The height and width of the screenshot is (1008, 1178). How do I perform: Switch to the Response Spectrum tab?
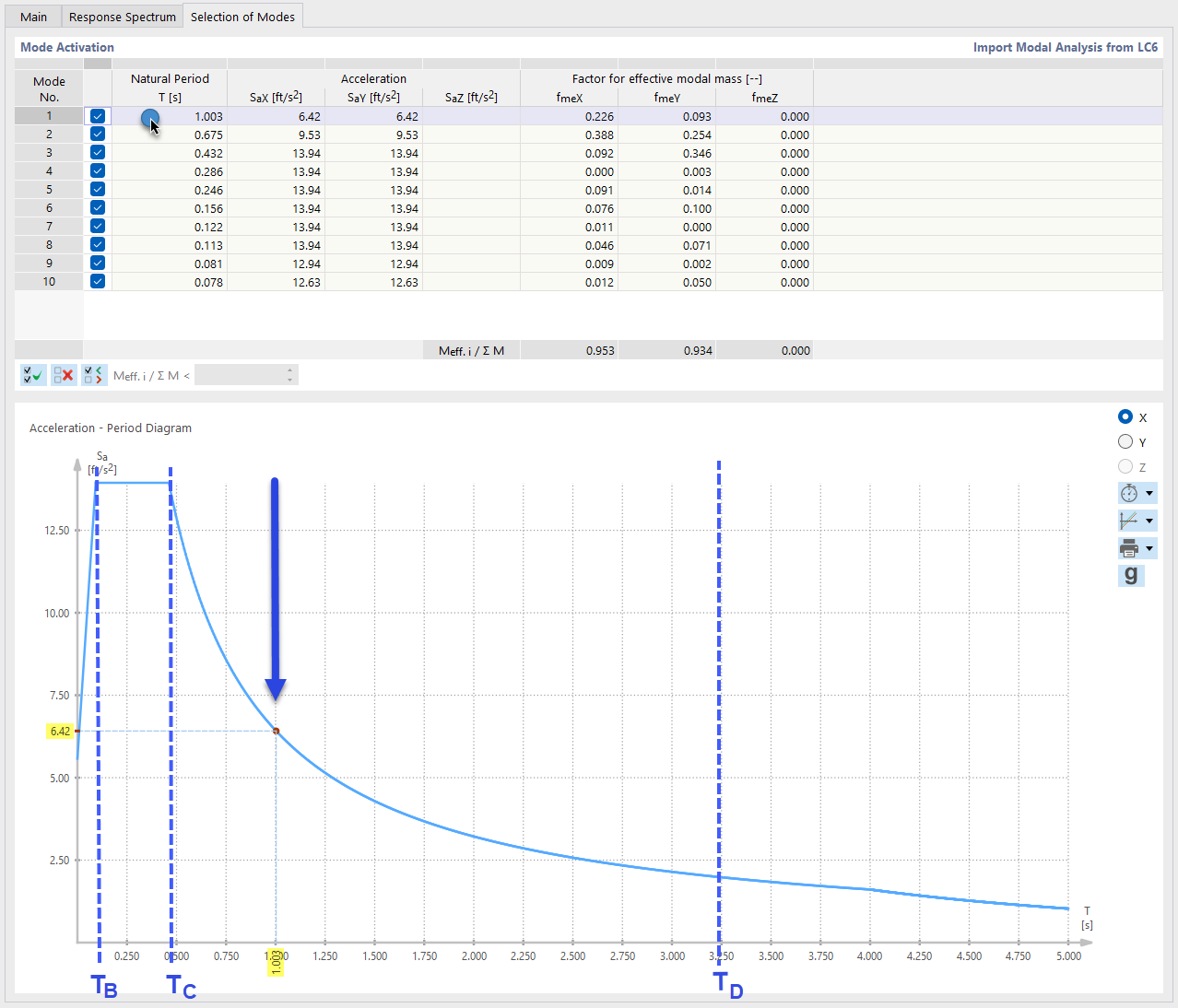click(122, 16)
